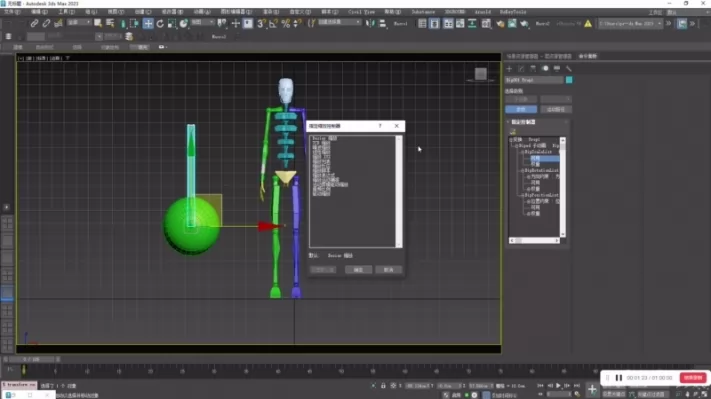Open the Hierarchy tab in command panel
711x399 pixels.
tap(533, 68)
